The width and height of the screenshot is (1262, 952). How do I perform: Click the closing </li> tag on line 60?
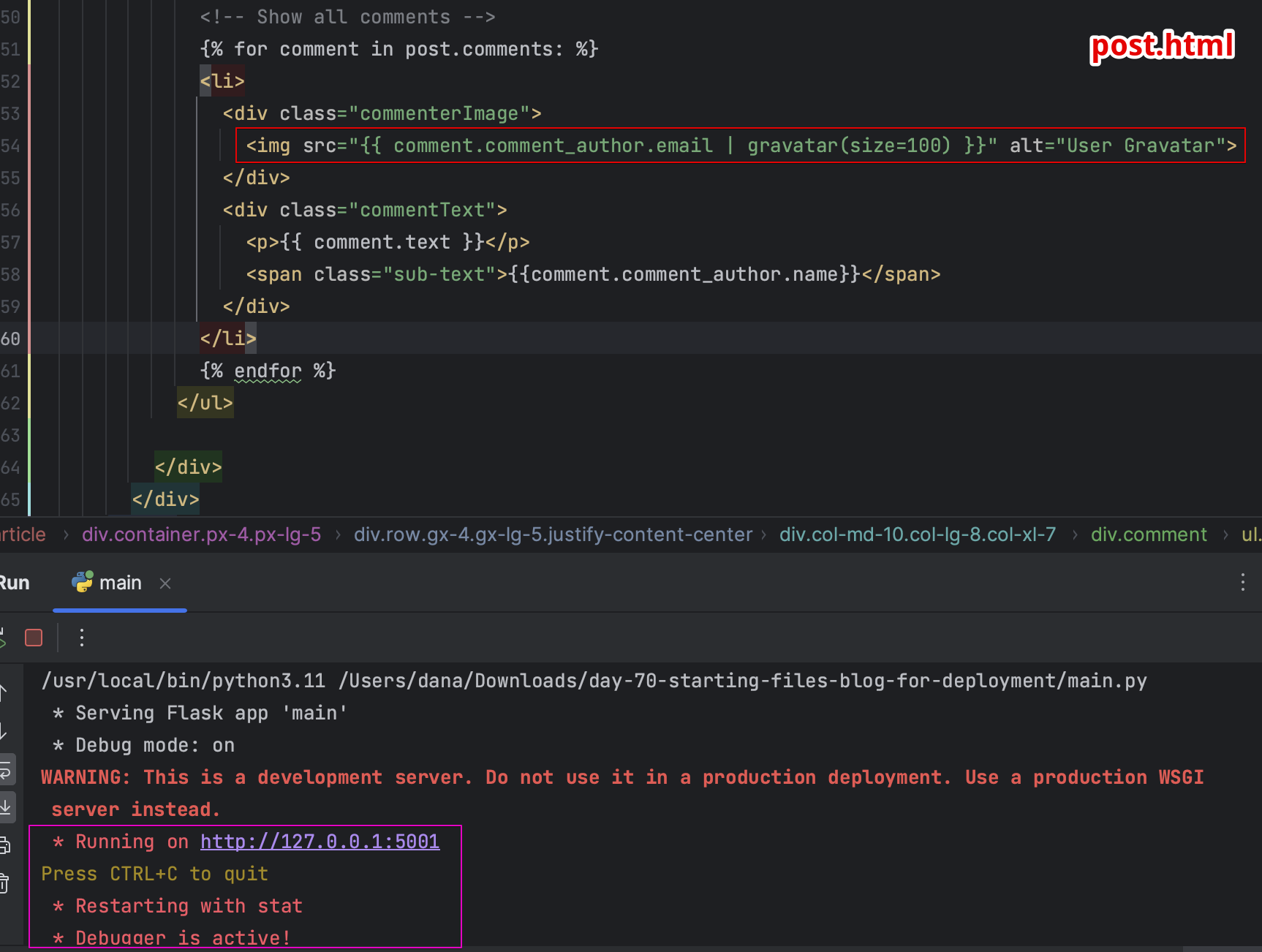[228, 339]
